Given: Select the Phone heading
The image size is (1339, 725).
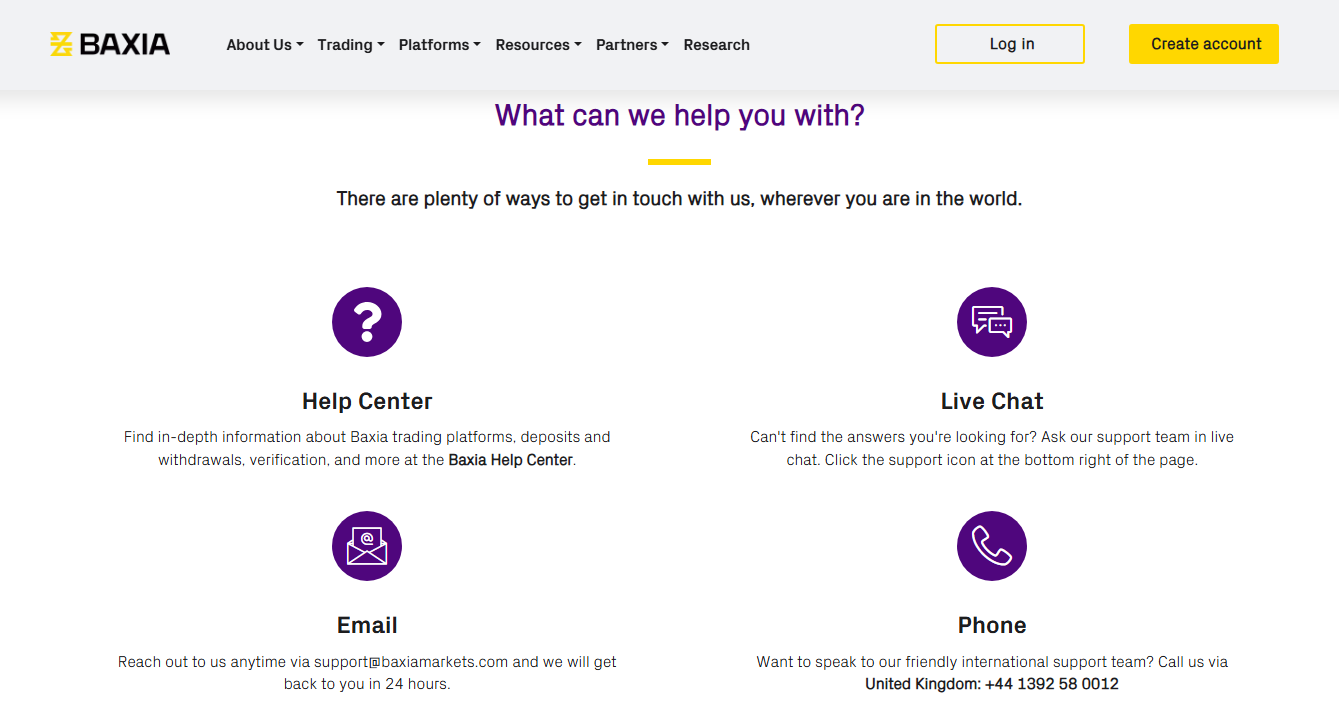Looking at the screenshot, I should 992,625.
